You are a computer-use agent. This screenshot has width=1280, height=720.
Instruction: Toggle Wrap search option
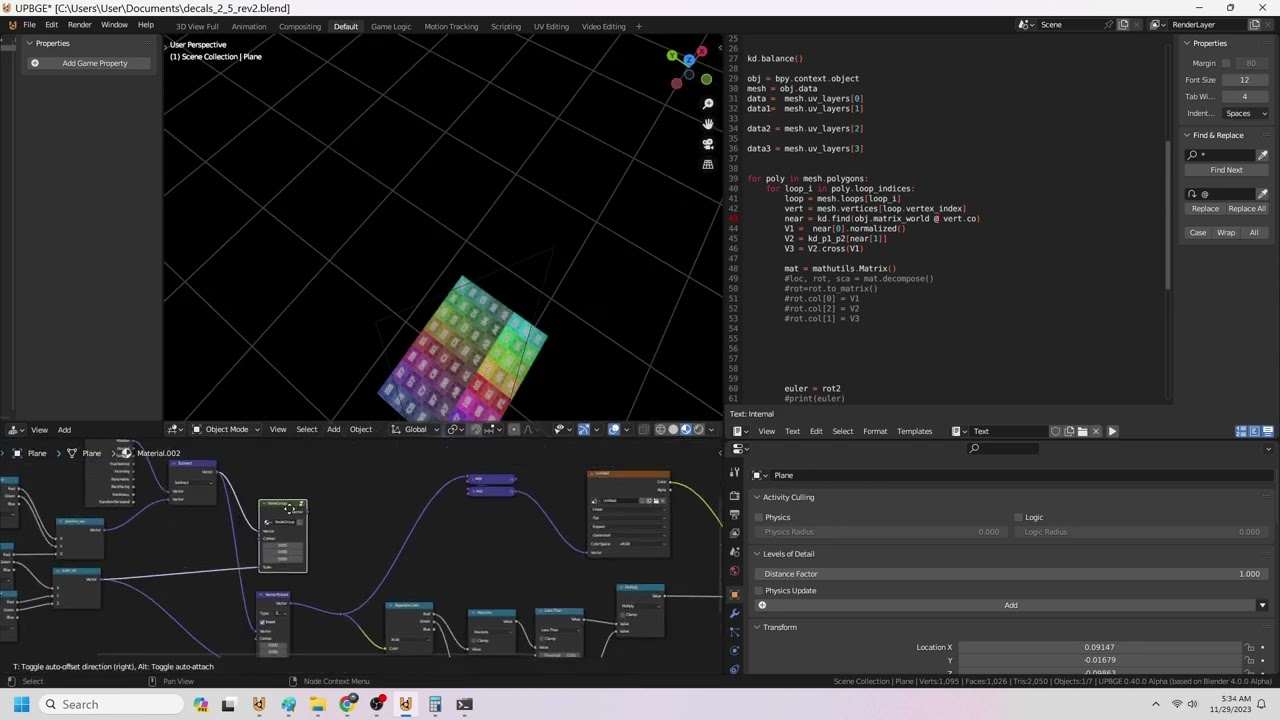coord(1226,233)
